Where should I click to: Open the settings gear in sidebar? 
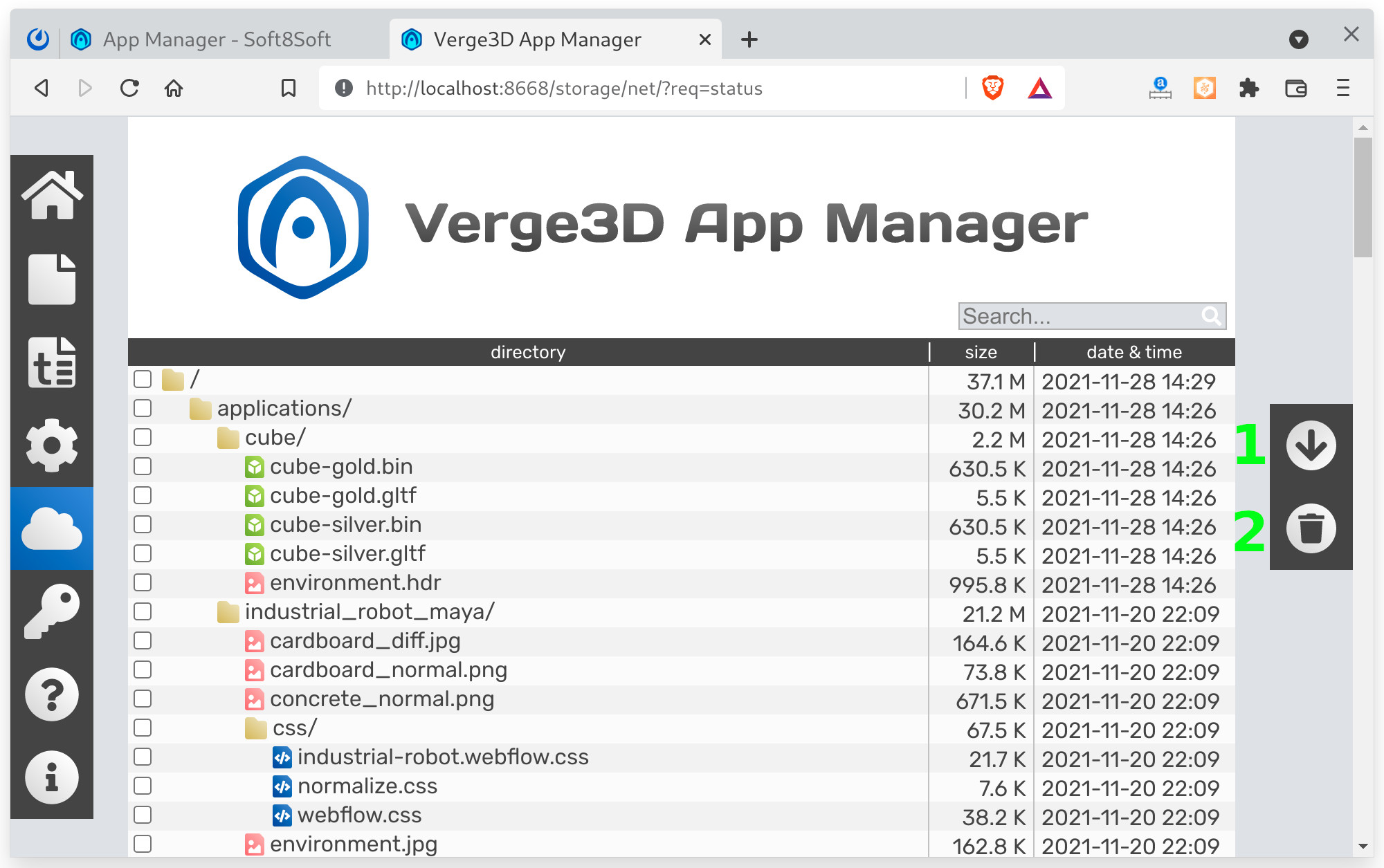pos(52,445)
